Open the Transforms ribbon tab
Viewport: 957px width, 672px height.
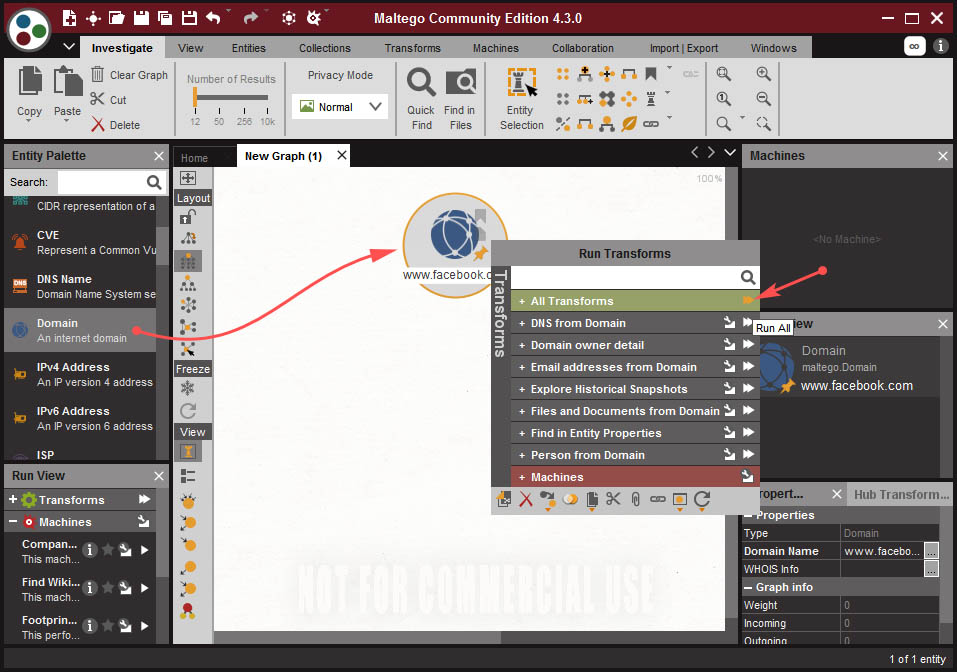point(413,48)
